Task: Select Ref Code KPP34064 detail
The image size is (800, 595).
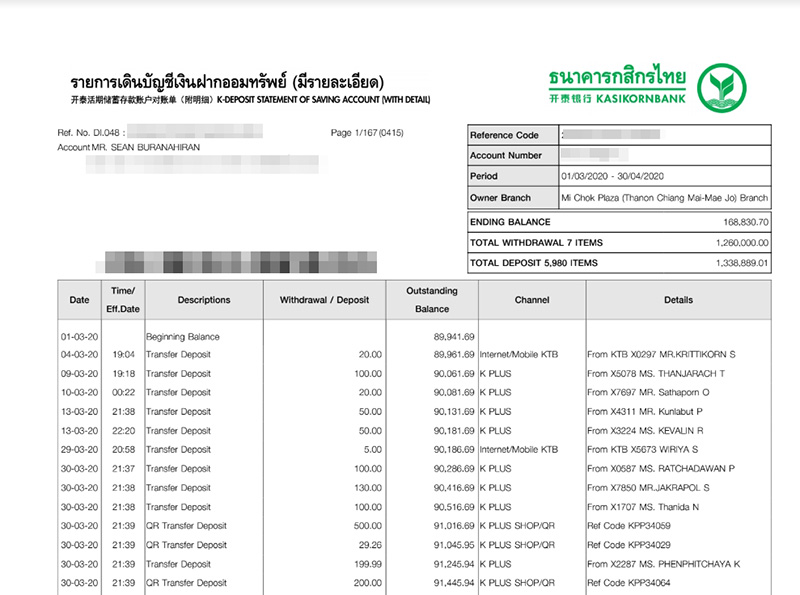Action: pyautogui.click(x=629, y=583)
